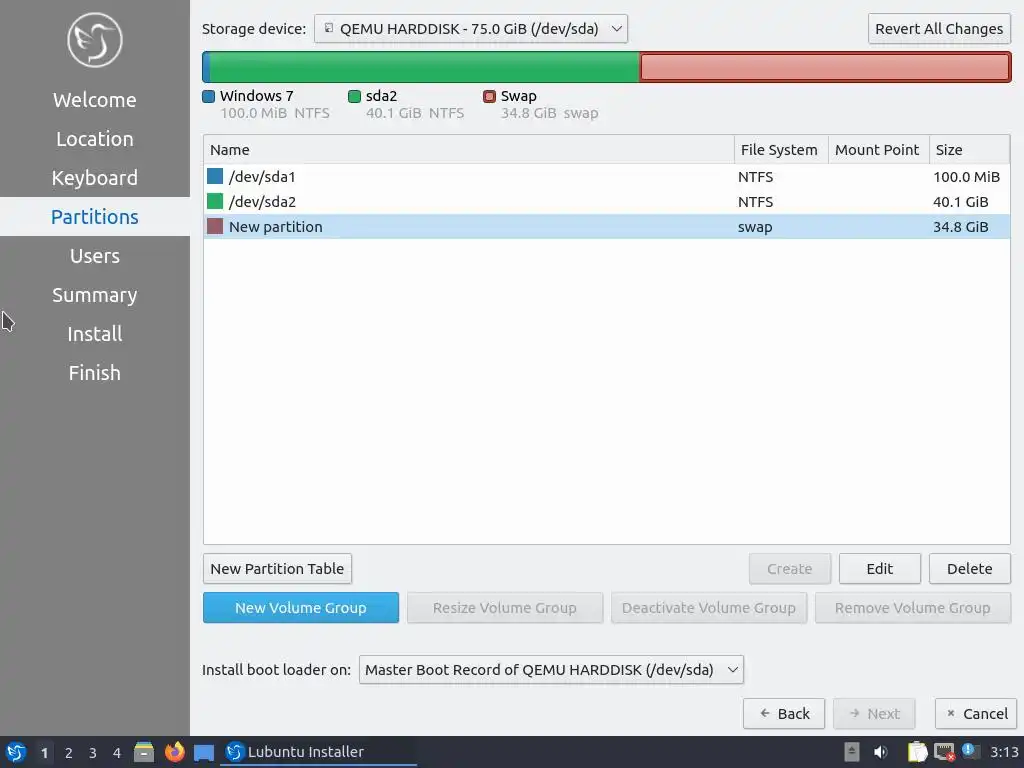
Task: Click the New Partition Table button
Action: pyautogui.click(x=277, y=569)
